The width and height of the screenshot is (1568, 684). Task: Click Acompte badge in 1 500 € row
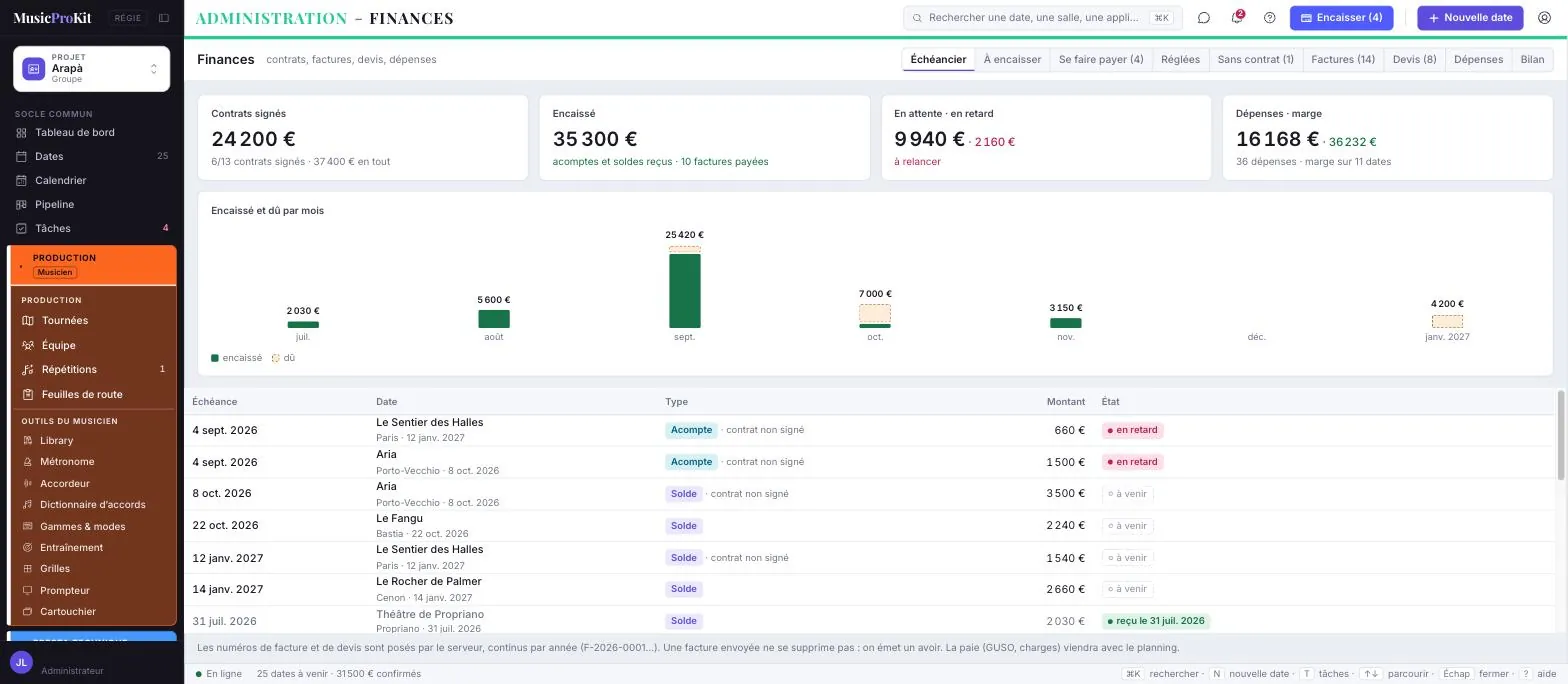point(691,462)
